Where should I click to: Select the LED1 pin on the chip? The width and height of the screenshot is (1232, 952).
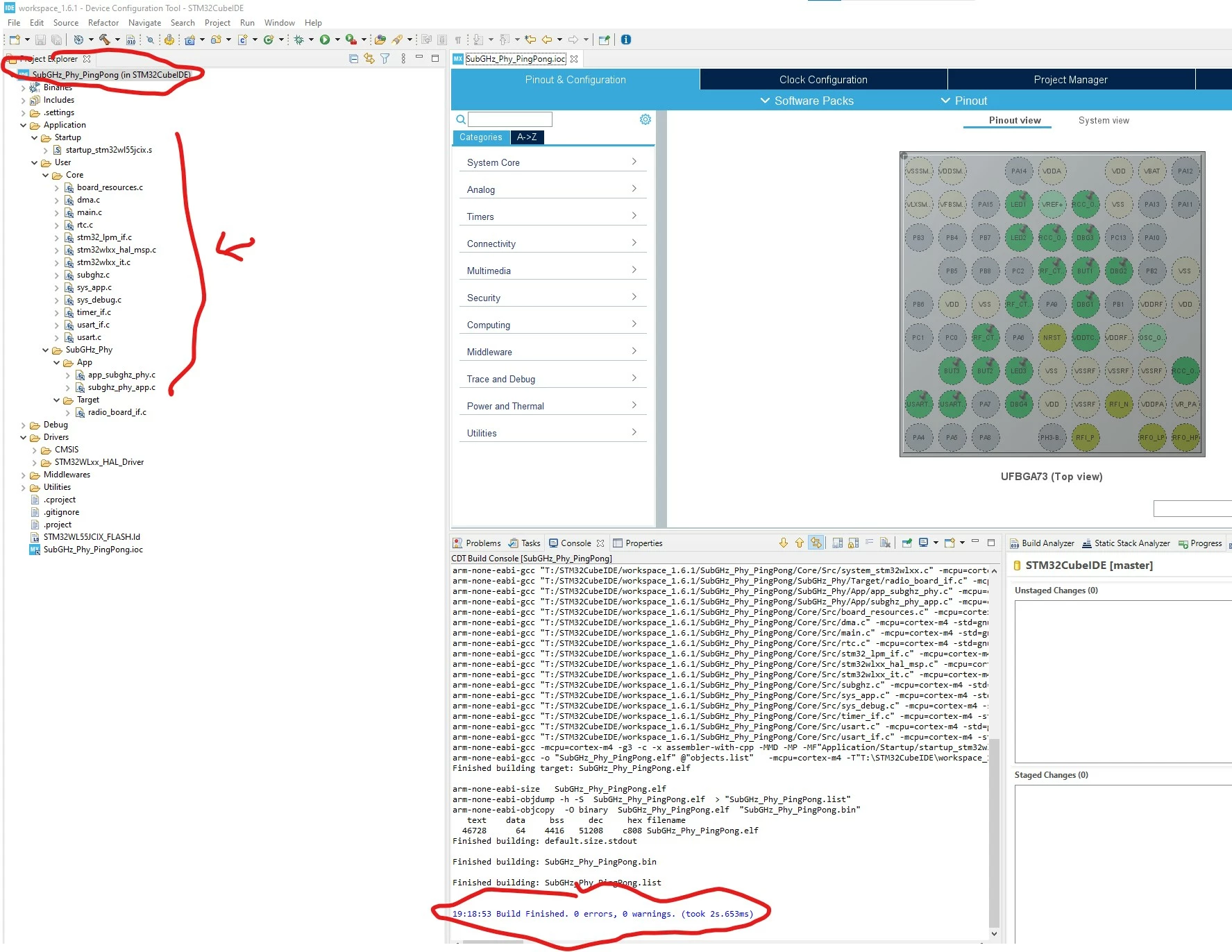(x=1018, y=204)
